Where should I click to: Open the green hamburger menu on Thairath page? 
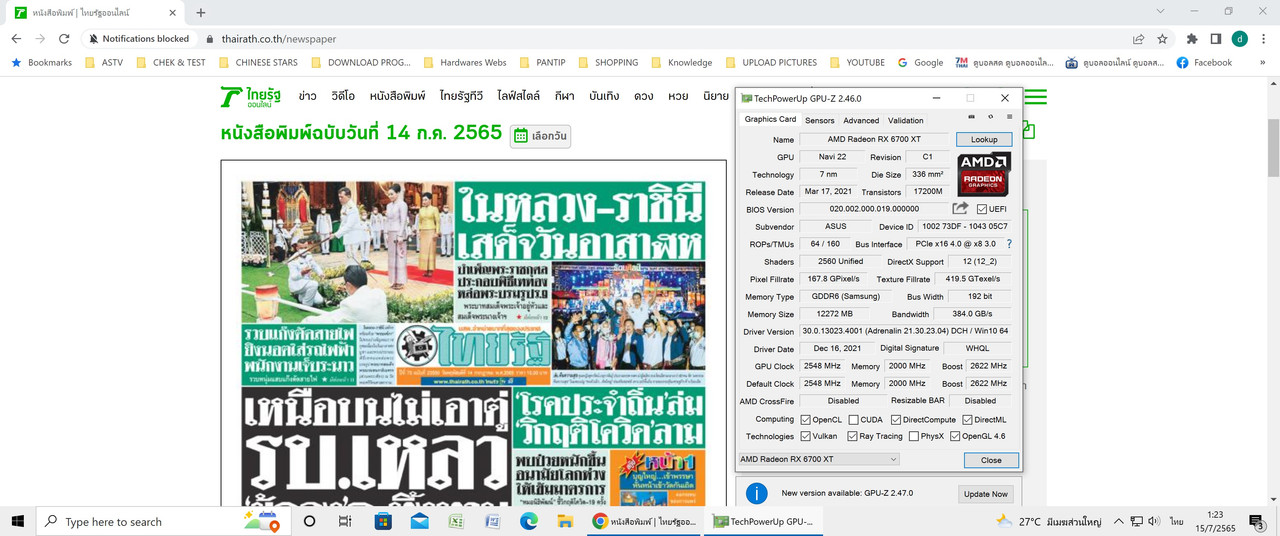(x=1035, y=97)
